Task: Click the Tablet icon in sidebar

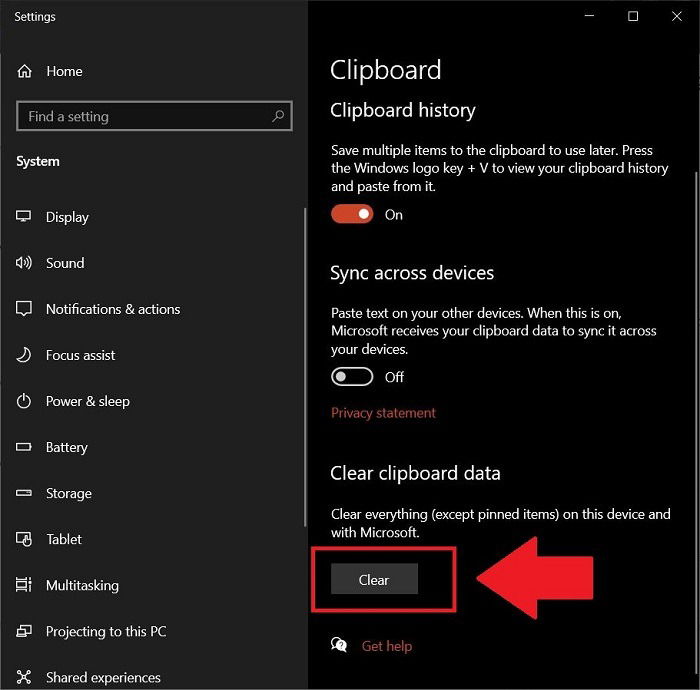Action: pyautogui.click(x=24, y=539)
